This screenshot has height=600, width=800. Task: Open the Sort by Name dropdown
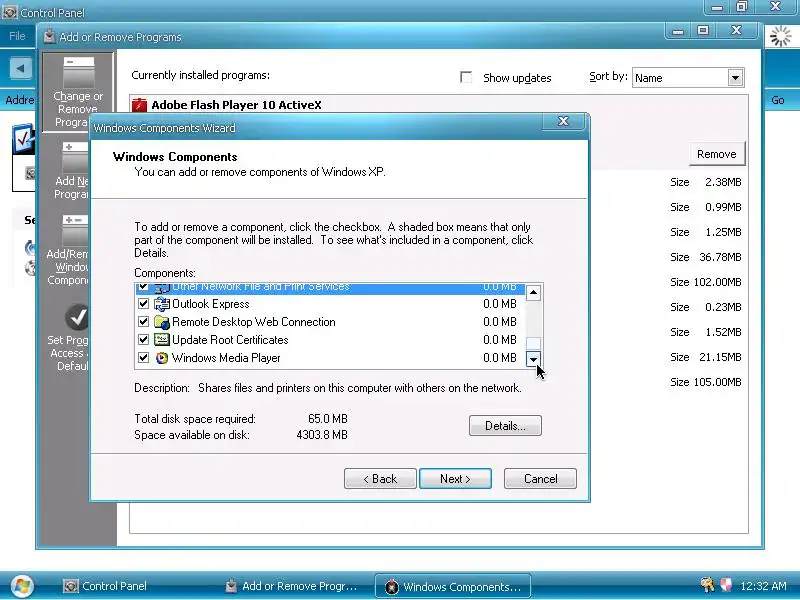[x=735, y=78]
